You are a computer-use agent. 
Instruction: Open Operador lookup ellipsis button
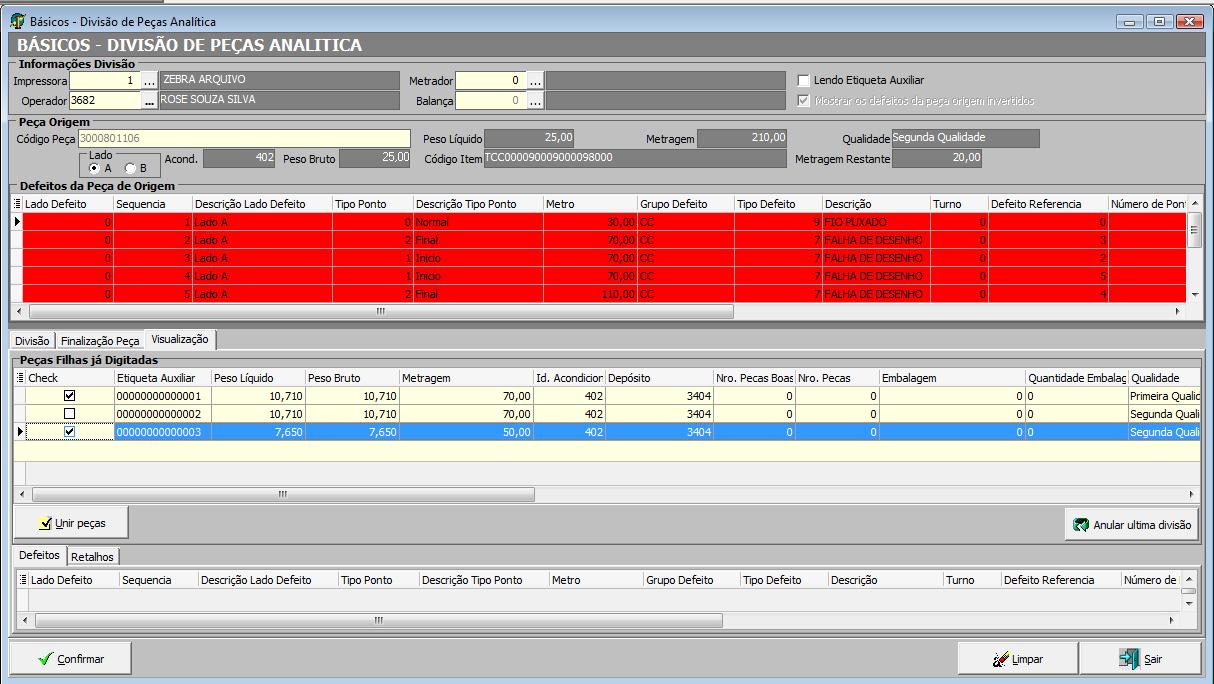150,101
